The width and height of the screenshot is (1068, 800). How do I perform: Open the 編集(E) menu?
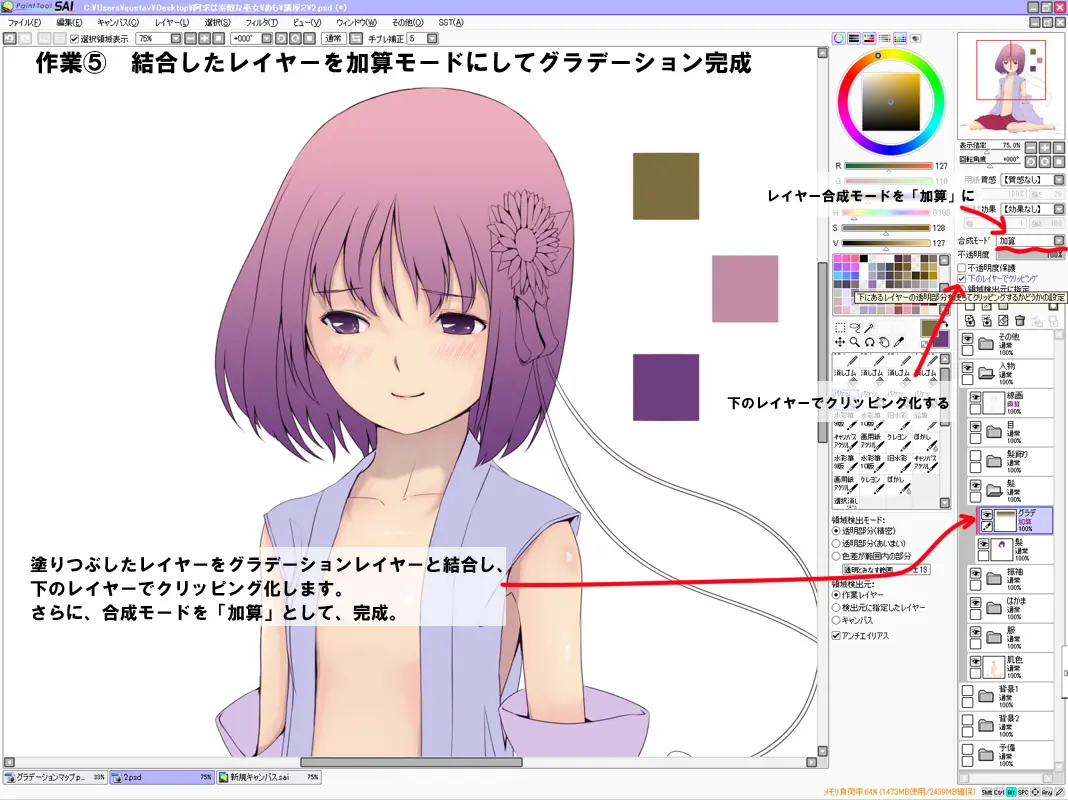(x=69, y=22)
